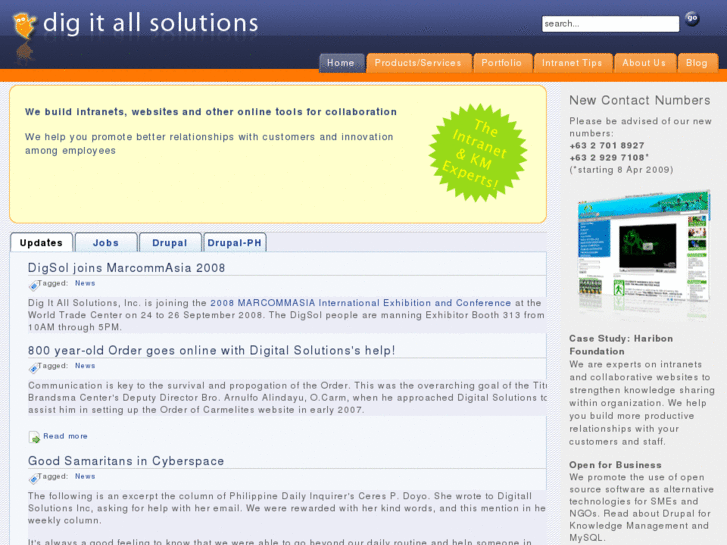Image resolution: width=727 pixels, height=545 pixels.
Task: Click the Read more document icon
Action: click(34, 437)
